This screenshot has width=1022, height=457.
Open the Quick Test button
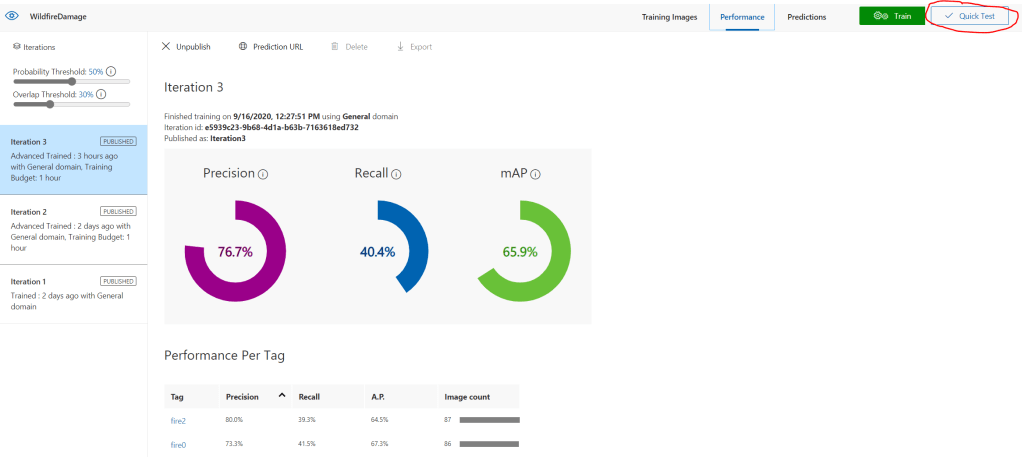coord(968,17)
